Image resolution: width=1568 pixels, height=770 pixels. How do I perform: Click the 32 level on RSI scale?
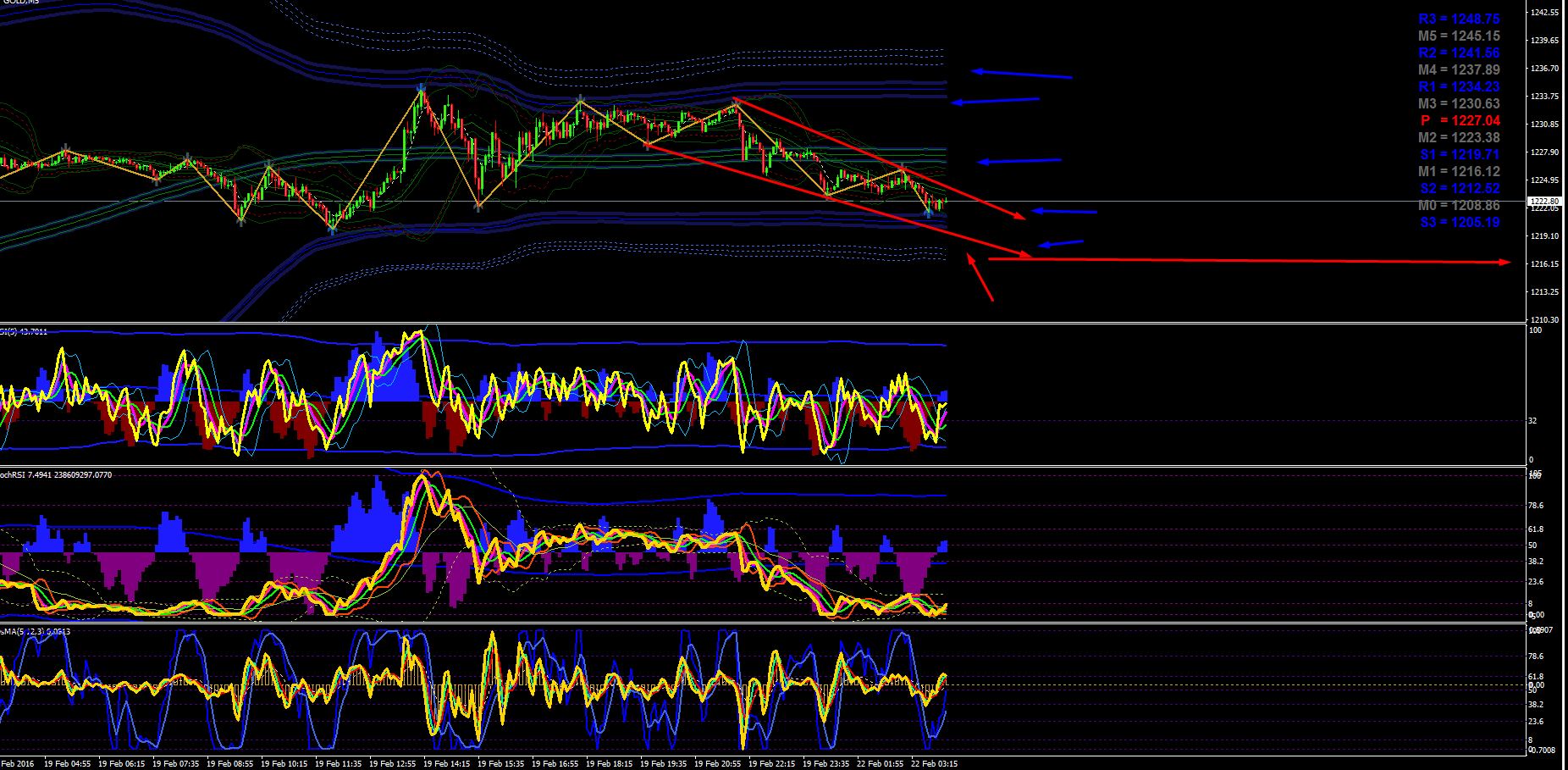1533,421
